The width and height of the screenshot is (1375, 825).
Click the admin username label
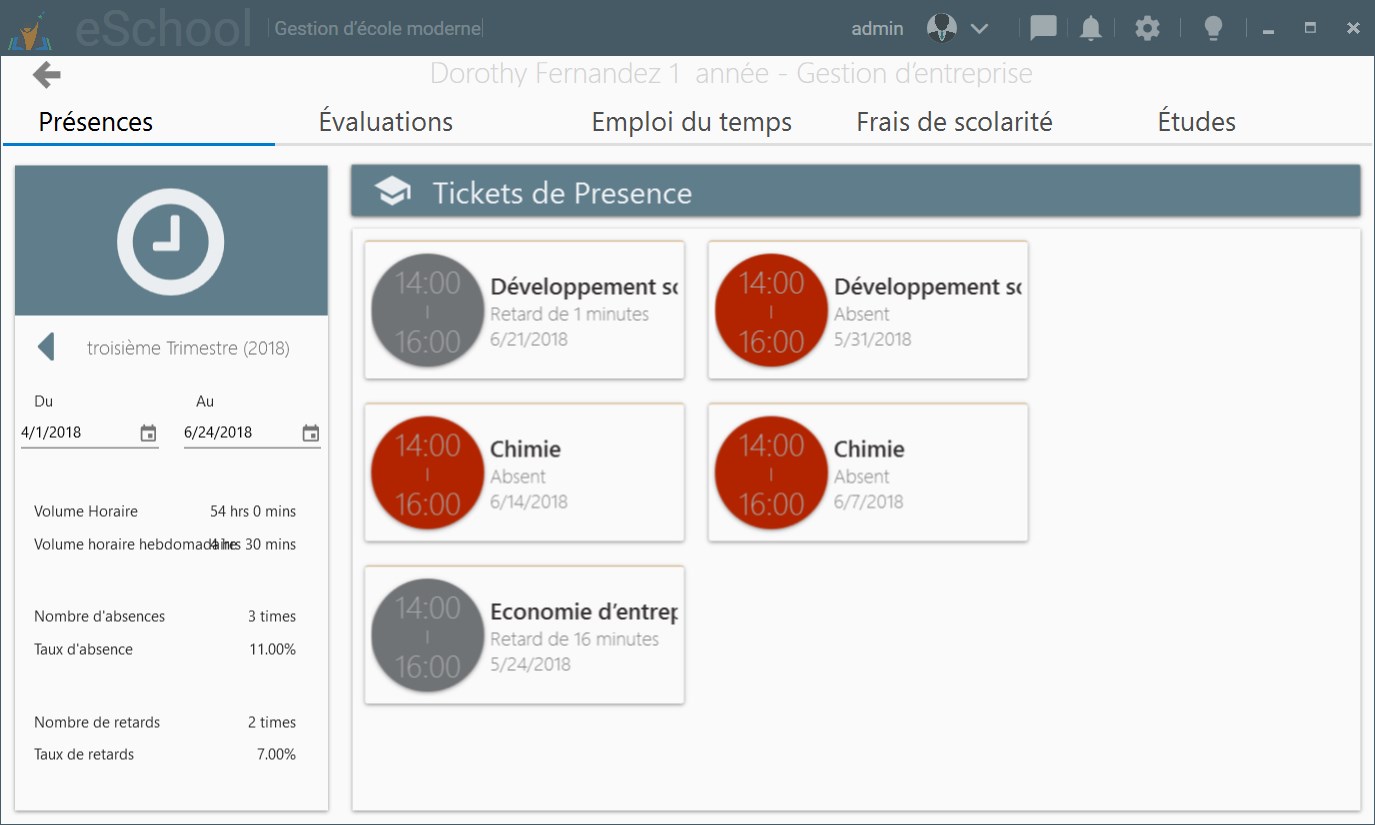click(x=877, y=29)
